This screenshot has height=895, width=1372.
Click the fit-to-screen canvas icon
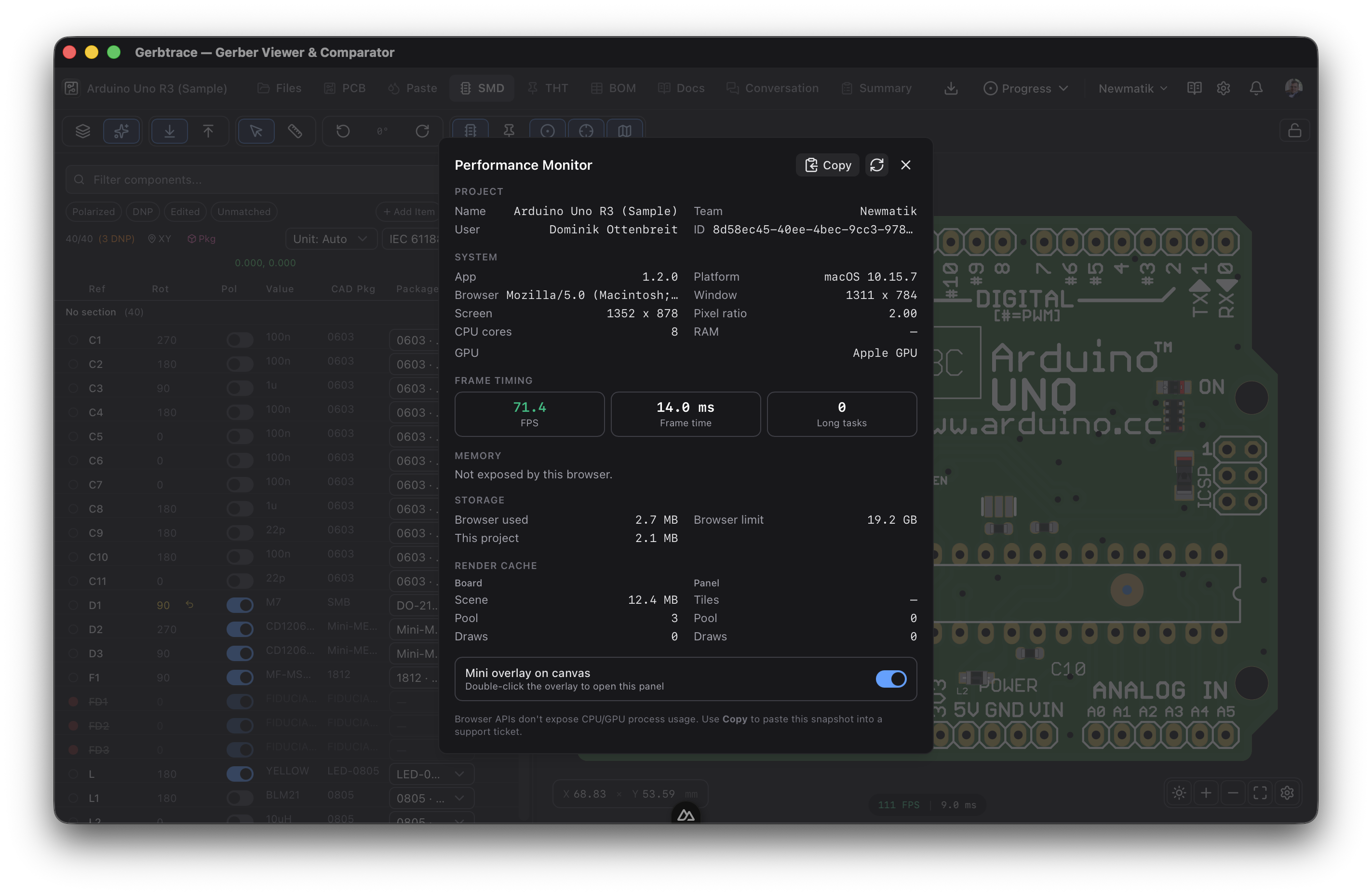[x=1260, y=793]
